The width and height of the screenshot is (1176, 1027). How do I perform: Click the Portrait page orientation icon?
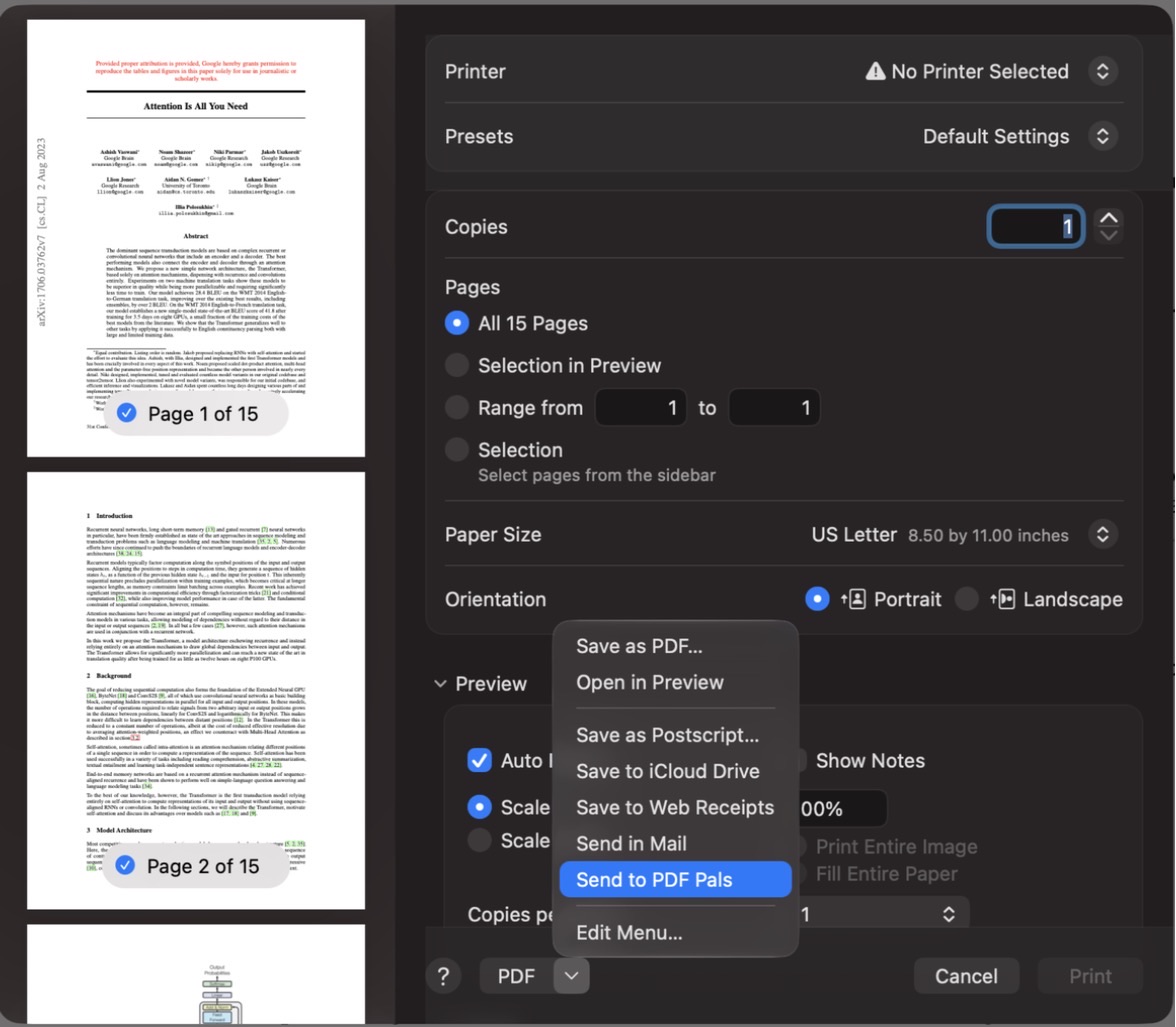point(854,599)
